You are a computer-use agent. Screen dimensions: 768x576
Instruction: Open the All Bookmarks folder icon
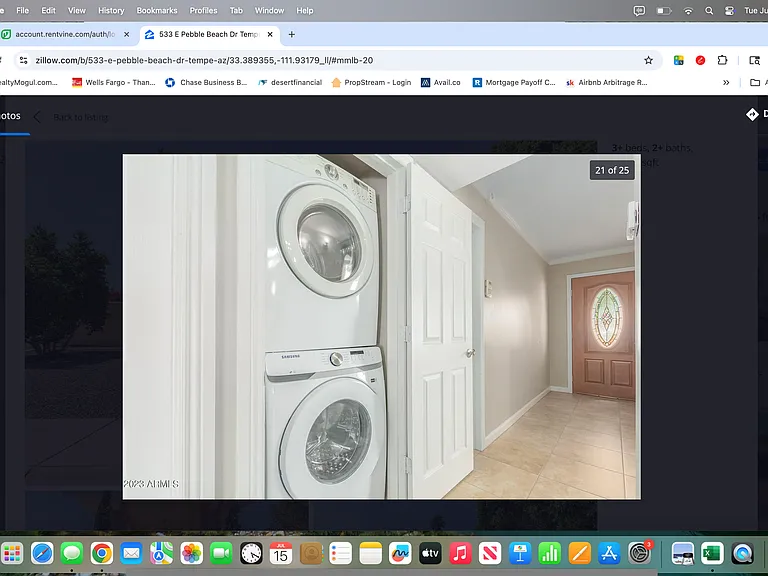pos(755,82)
